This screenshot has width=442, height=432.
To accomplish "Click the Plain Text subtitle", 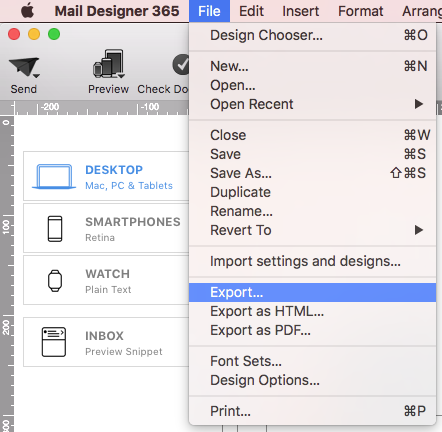I will (108, 290).
